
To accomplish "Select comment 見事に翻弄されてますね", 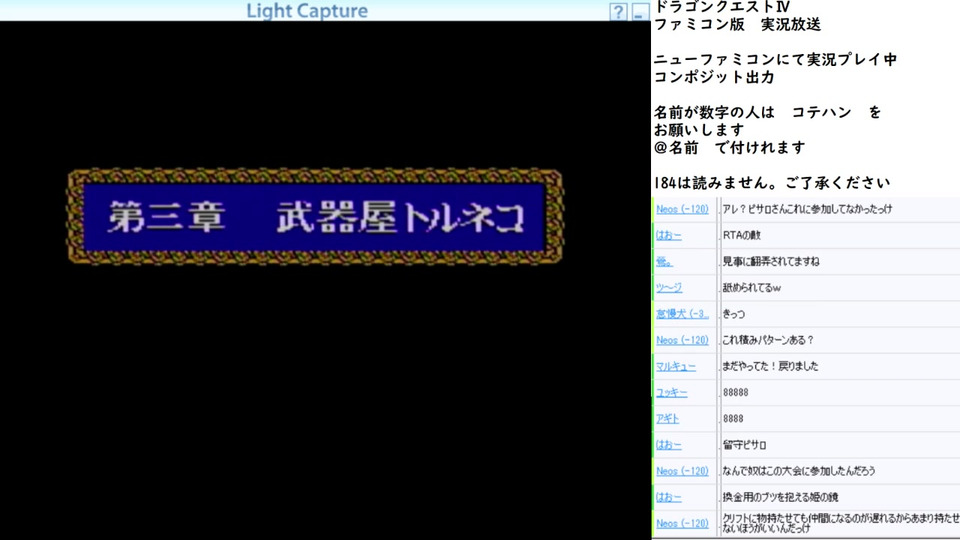I will pos(770,261).
